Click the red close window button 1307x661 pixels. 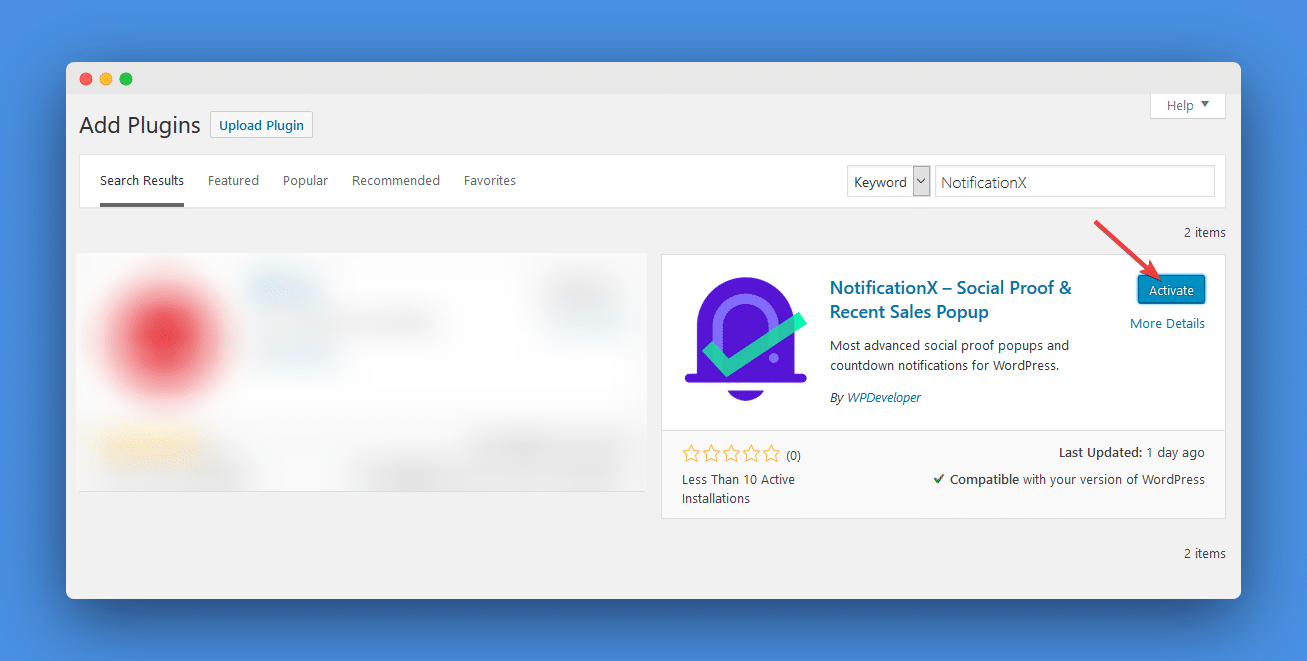pos(86,79)
